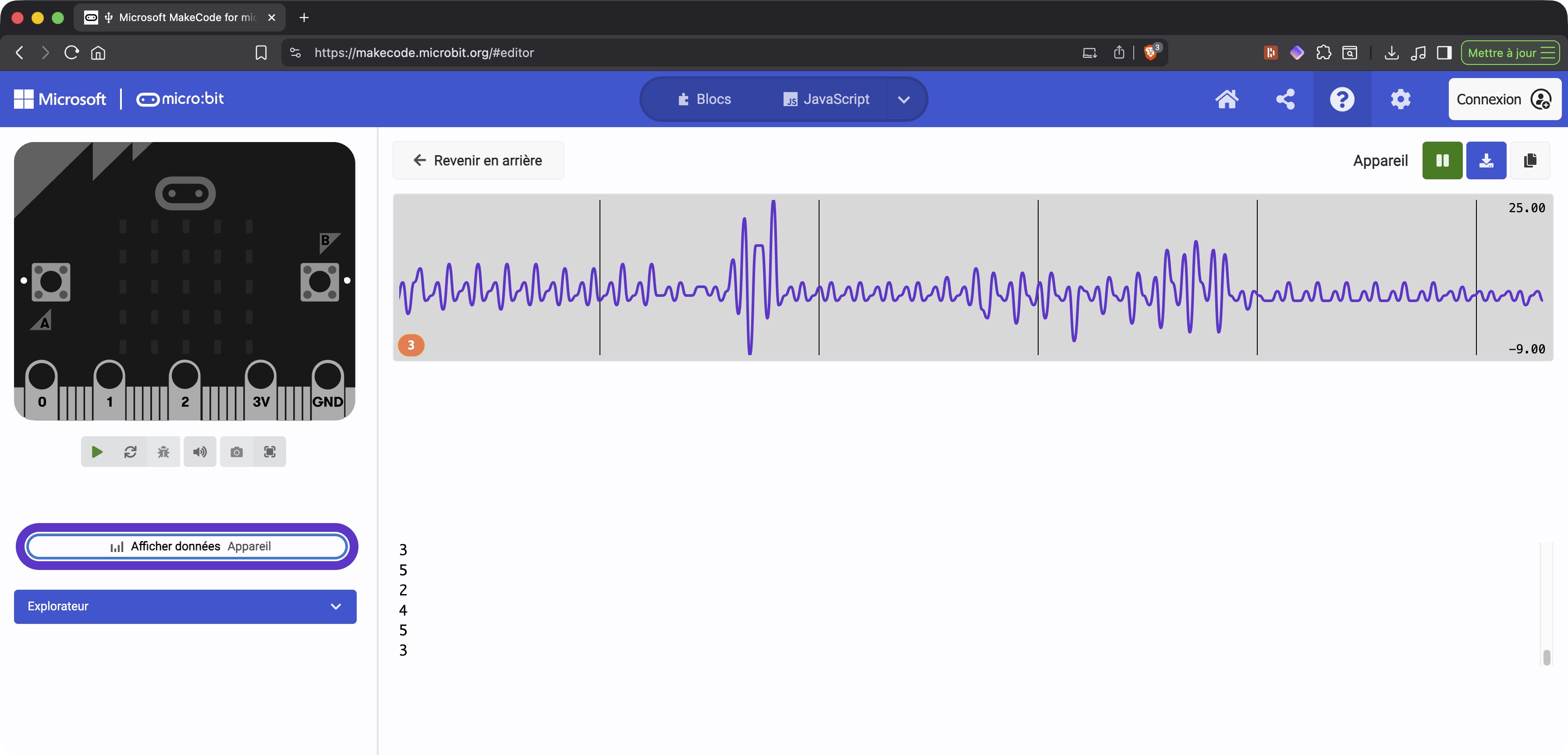This screenshot has height=755, width=1568.
Task: Restart the micro:bit simulator
Action: 130,452
